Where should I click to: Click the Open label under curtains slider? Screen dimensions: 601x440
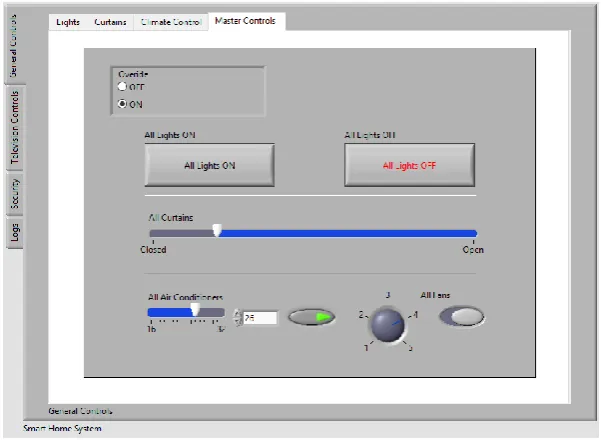tap(473, 250)
